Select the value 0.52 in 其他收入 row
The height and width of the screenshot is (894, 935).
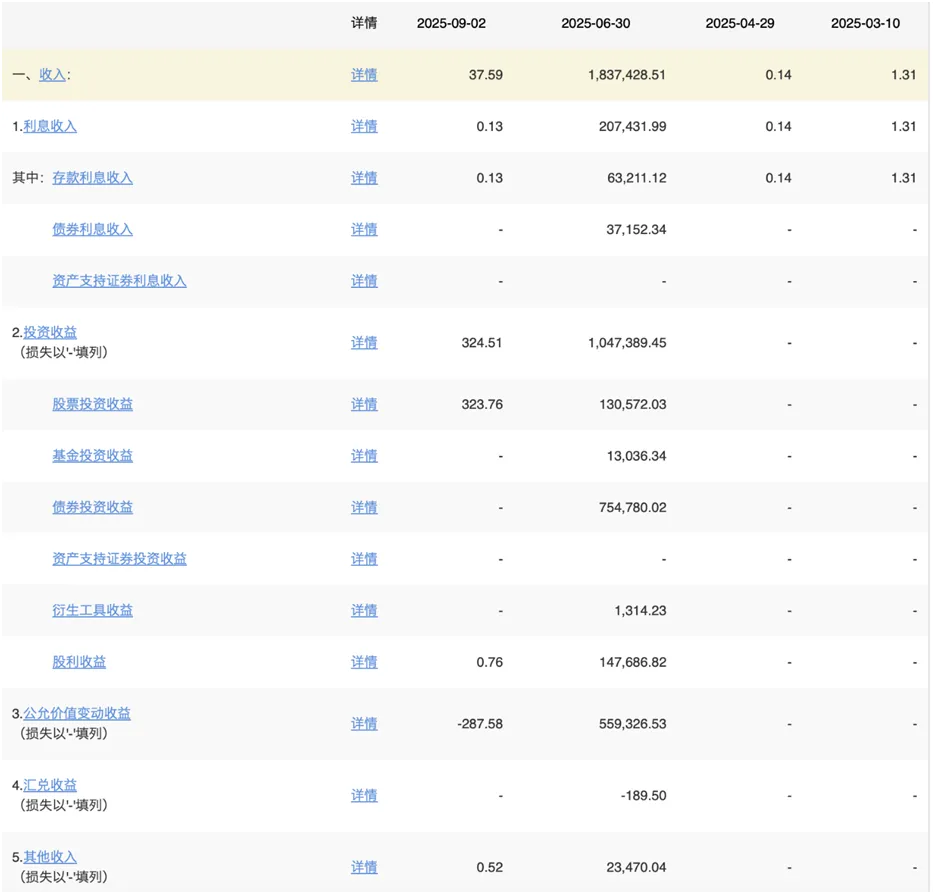tap(490, 867)
